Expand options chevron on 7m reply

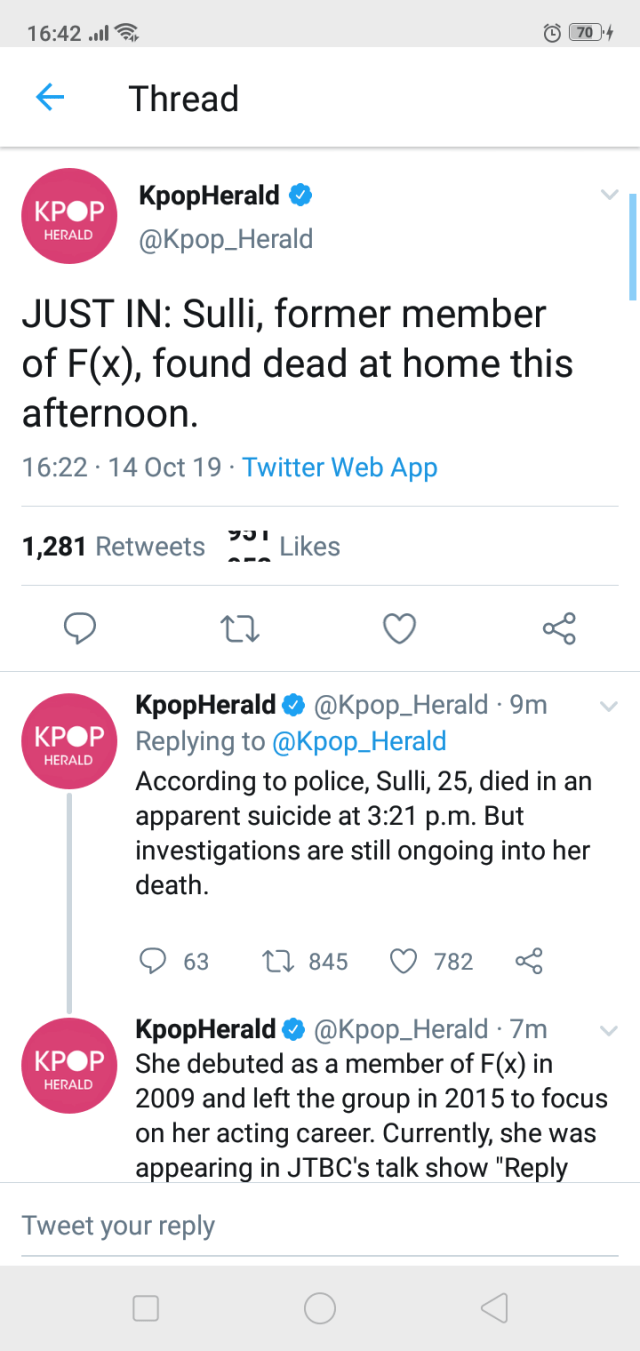(607, 1029)
